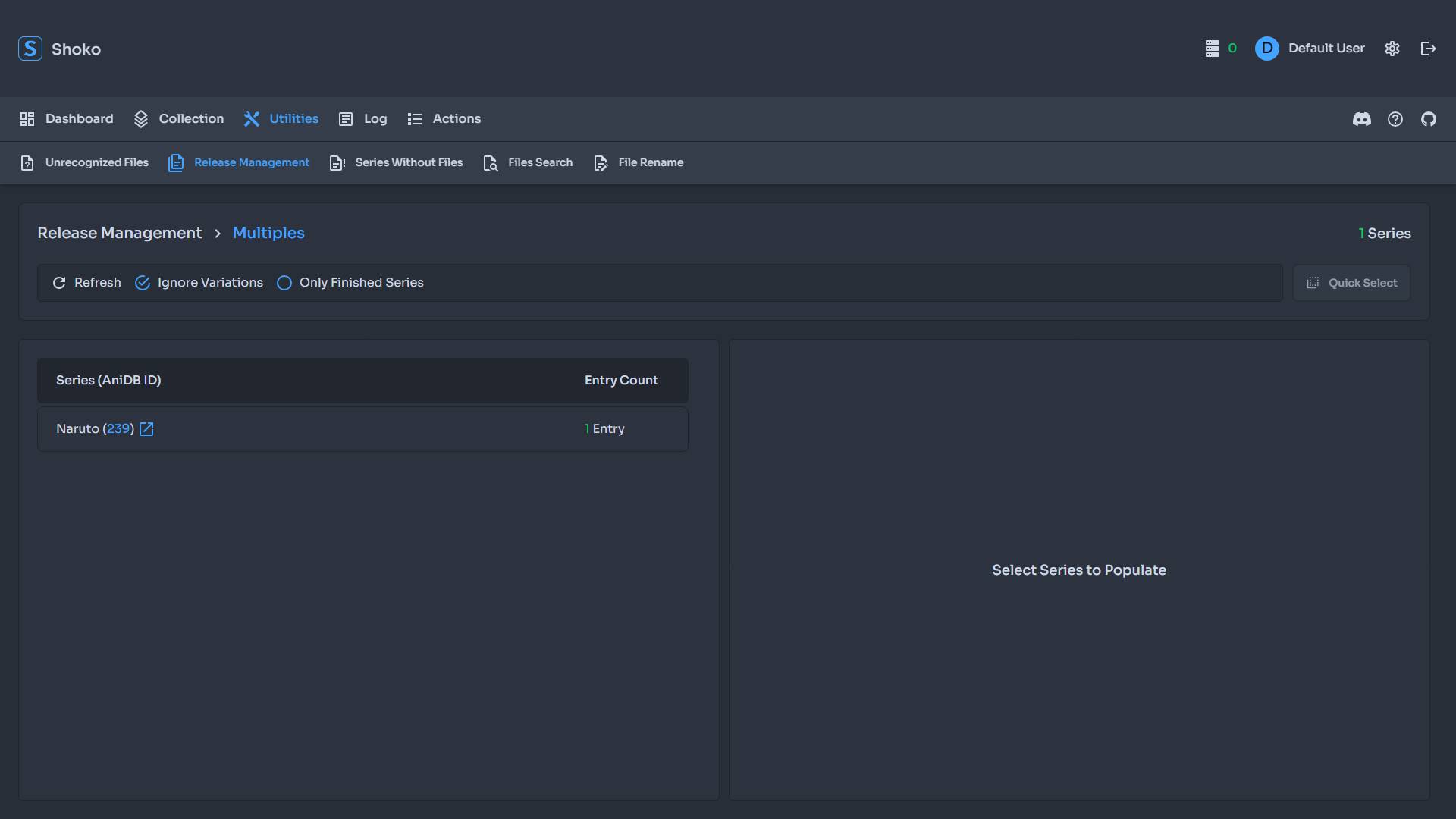Click the Discord support icon
The width and height of the screenshot is (1456, 819).
[1362, 119]
